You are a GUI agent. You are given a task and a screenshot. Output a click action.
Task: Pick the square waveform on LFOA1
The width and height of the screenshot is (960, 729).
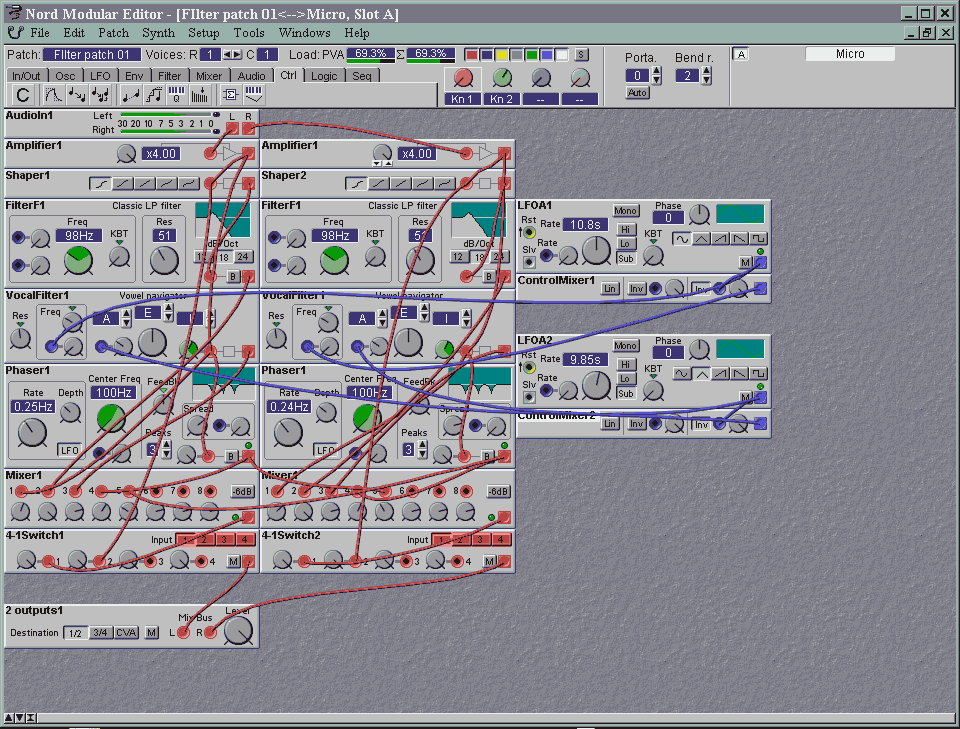pos(759,239)
